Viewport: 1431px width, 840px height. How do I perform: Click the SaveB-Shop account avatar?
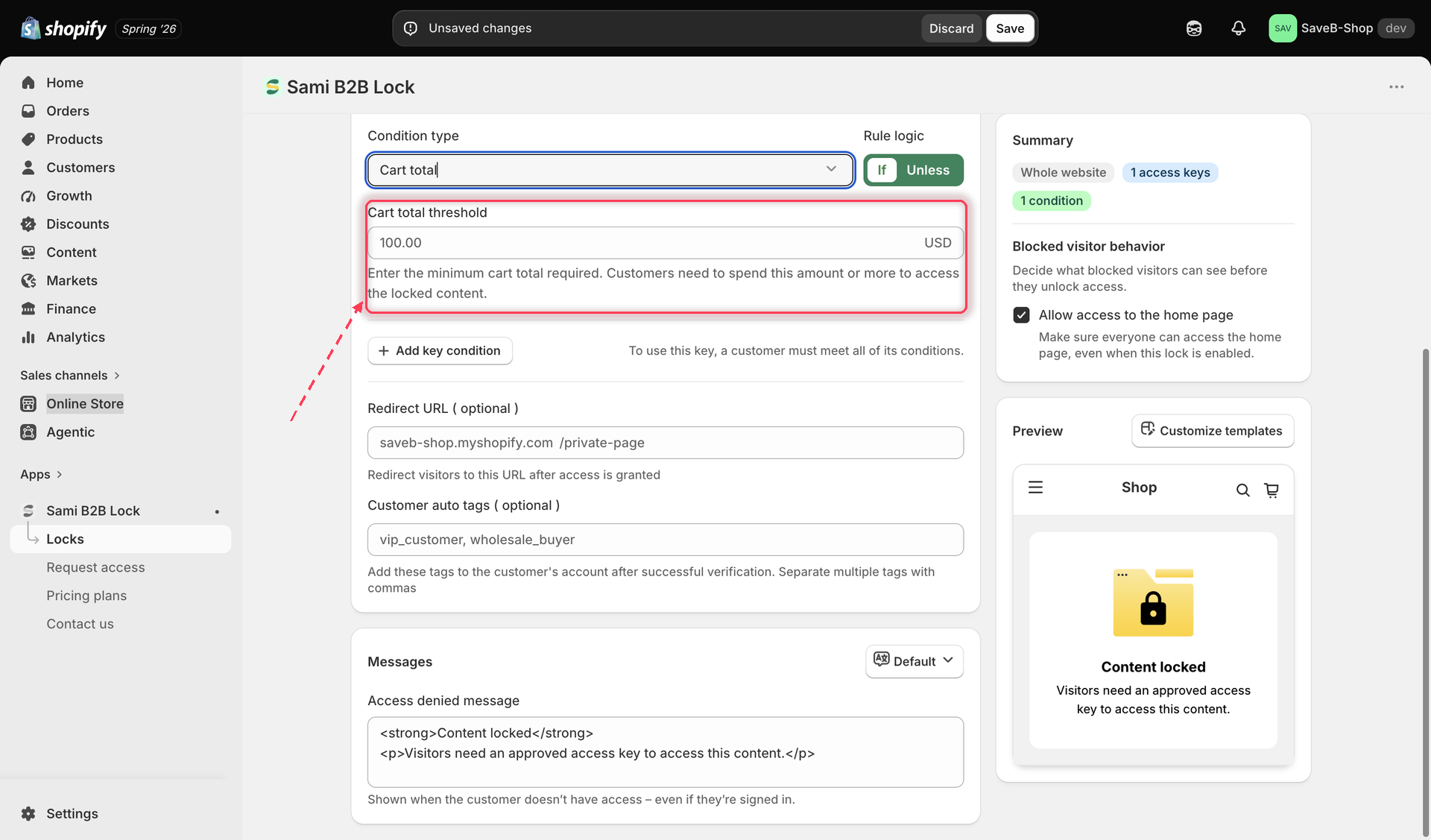coord(1283,28)
